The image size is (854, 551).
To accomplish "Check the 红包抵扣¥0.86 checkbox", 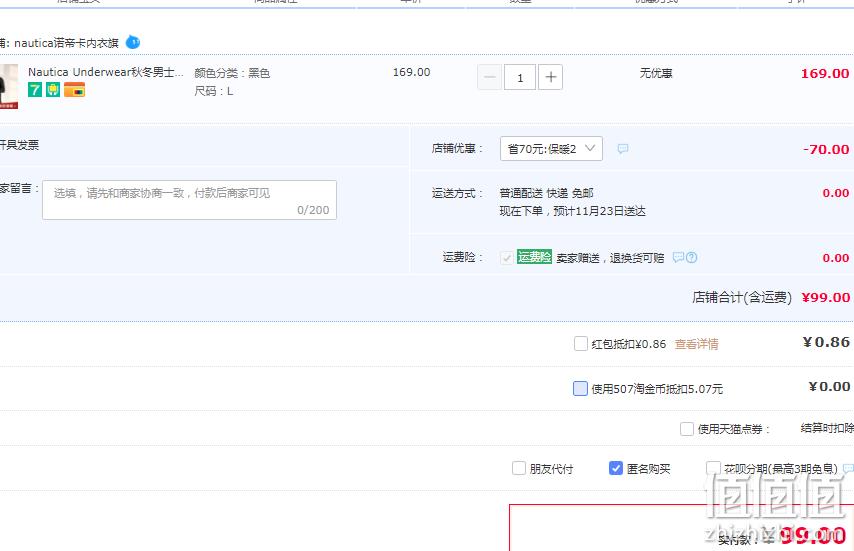I will pos(581,344).
